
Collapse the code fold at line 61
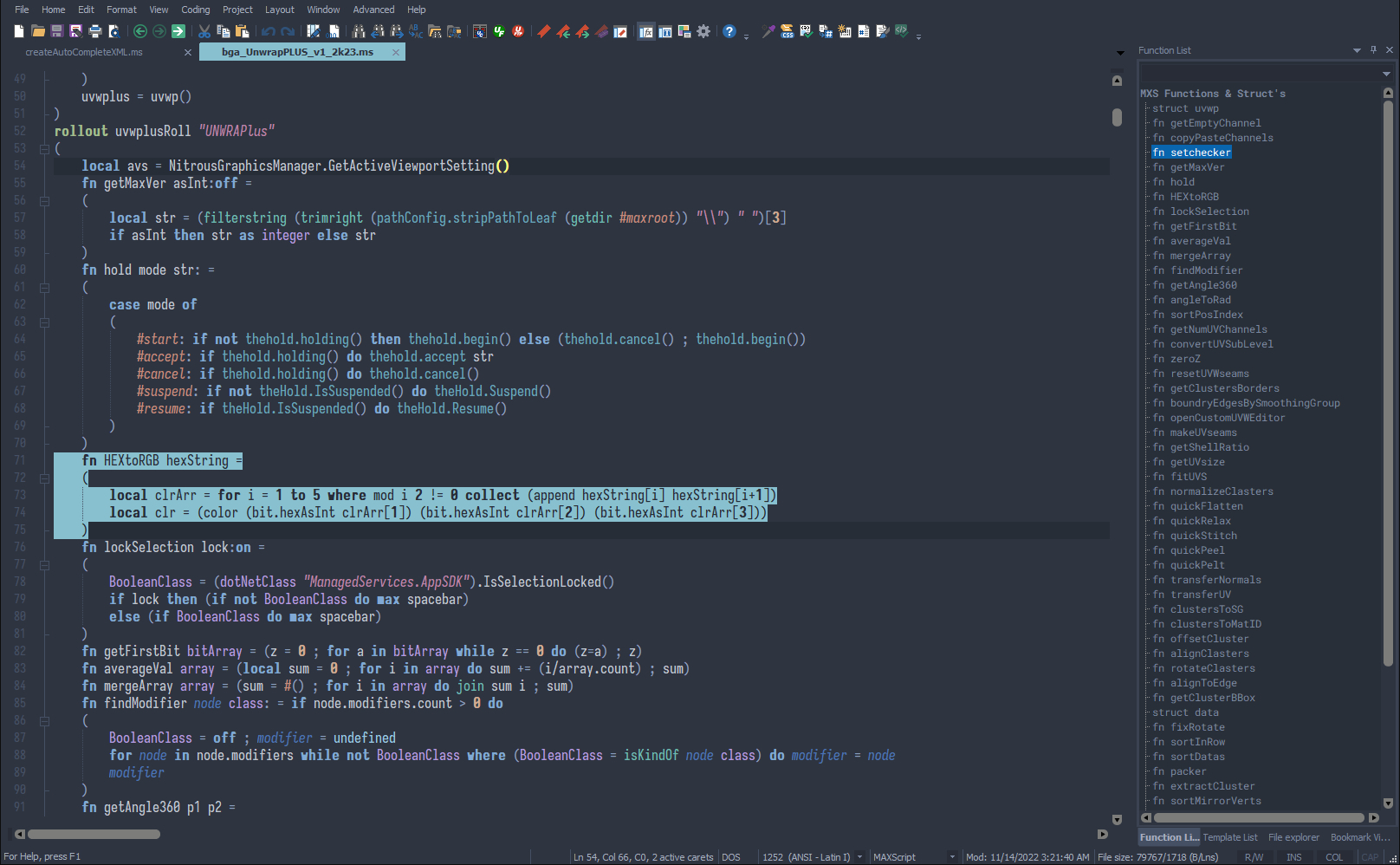click(44, 287)
